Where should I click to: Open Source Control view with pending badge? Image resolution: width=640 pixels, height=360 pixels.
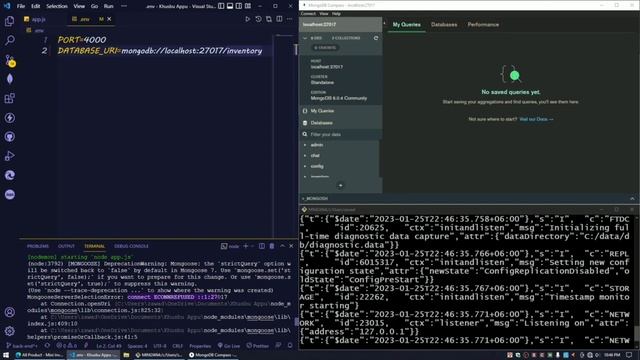click(x=10, y=60)
